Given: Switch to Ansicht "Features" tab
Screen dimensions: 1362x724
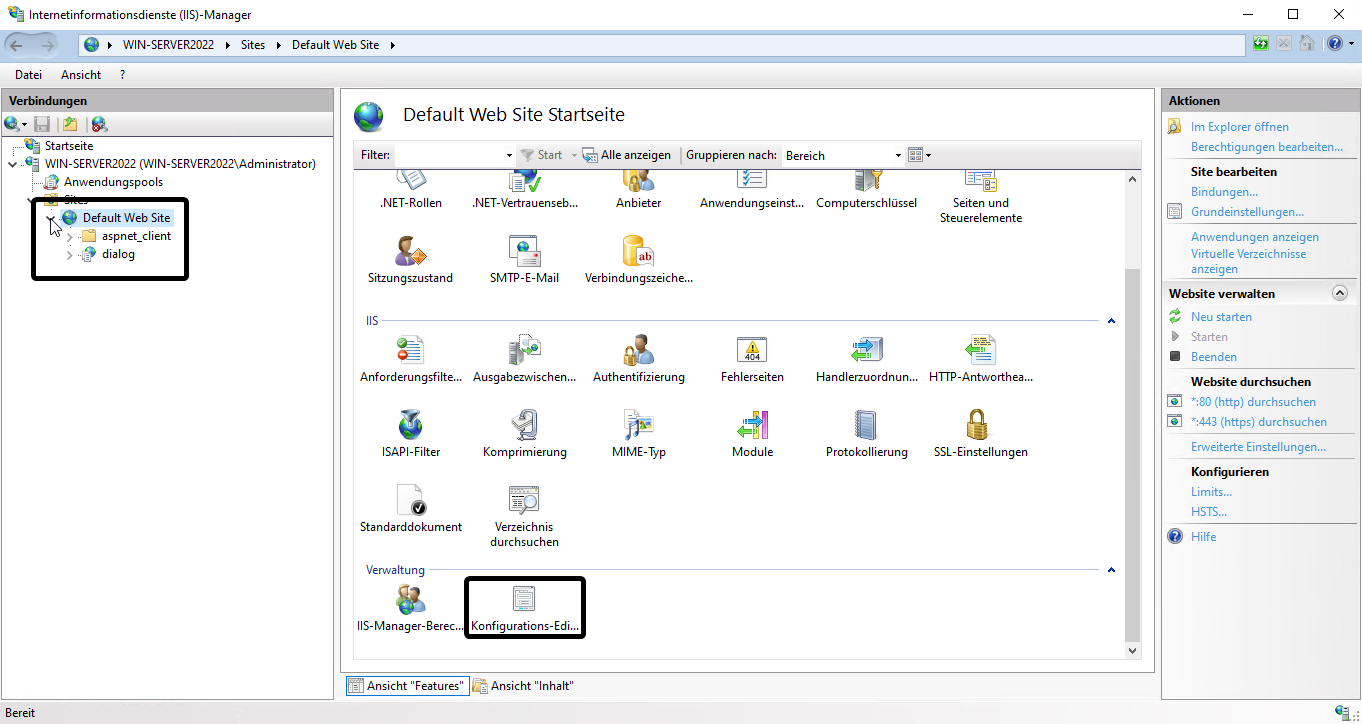Looking at the screenshot, I should point(407,686).
